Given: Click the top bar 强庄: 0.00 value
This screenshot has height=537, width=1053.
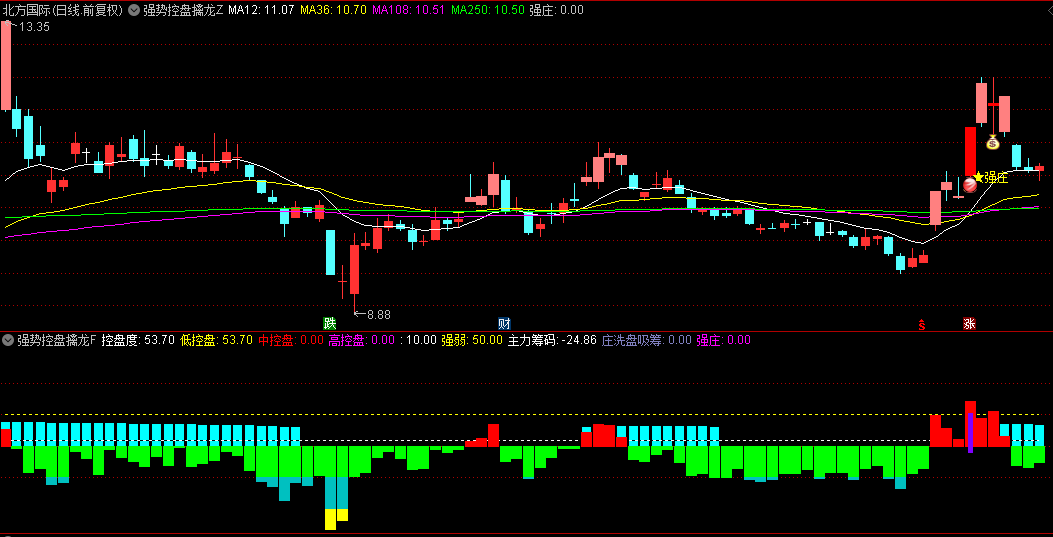Looking at the screenshot, I should pos(557,10).
